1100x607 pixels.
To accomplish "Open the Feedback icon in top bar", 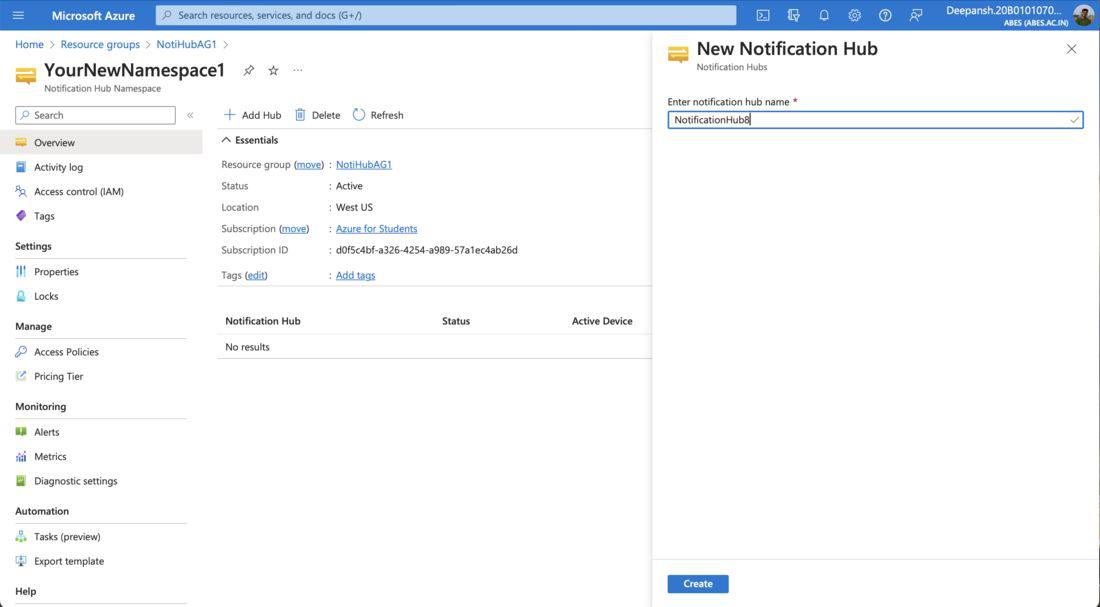I will click(915, 15).
